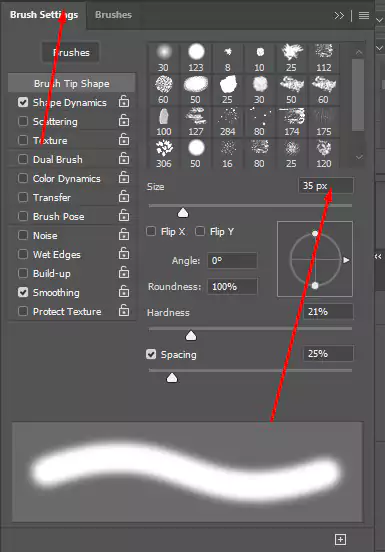Open the panel menu hamburger icon
Screen dimensions: 385x552
tap(364, 15)
